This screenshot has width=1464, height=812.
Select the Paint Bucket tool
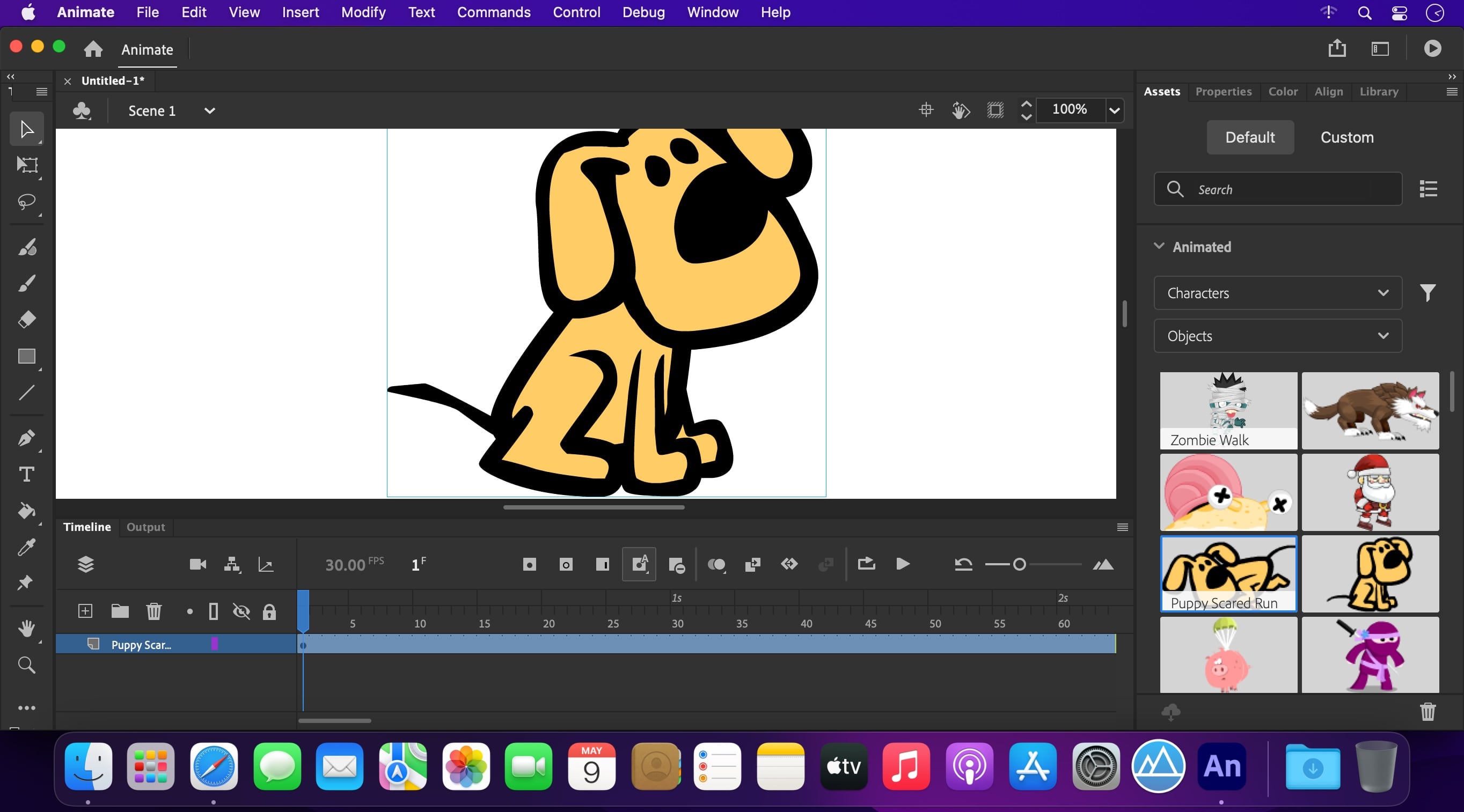tap(27, 511)
